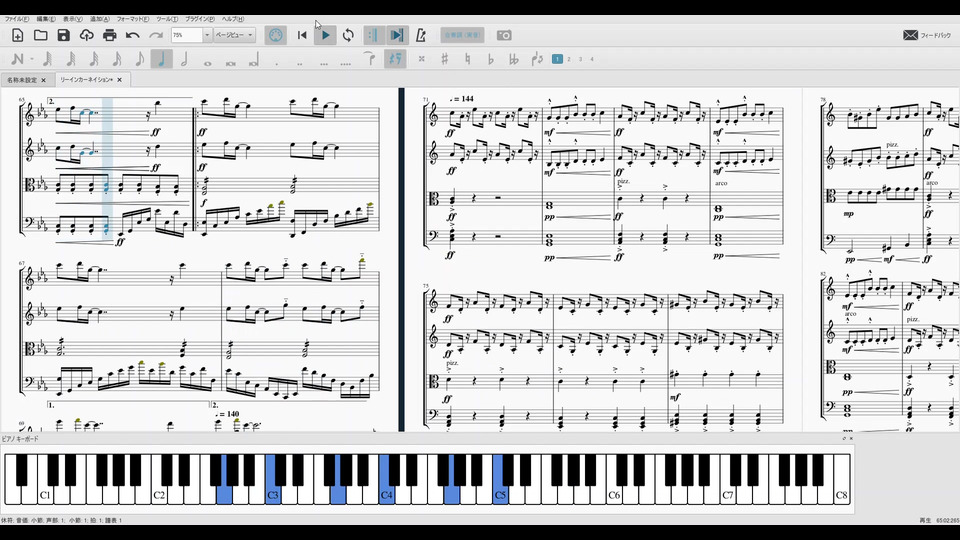Create a new score with the toolbar icon

point(17,35)
